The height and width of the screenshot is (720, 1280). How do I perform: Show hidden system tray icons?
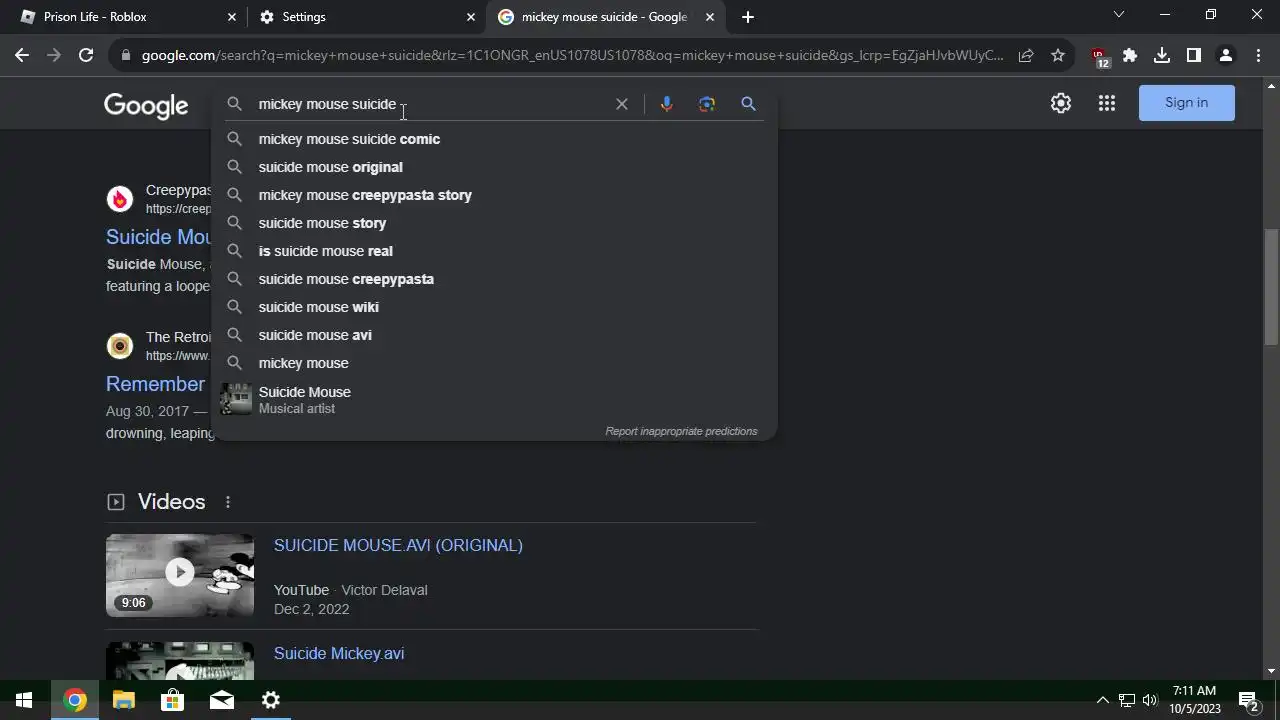pyautogui.click(x=1103, y=700)
